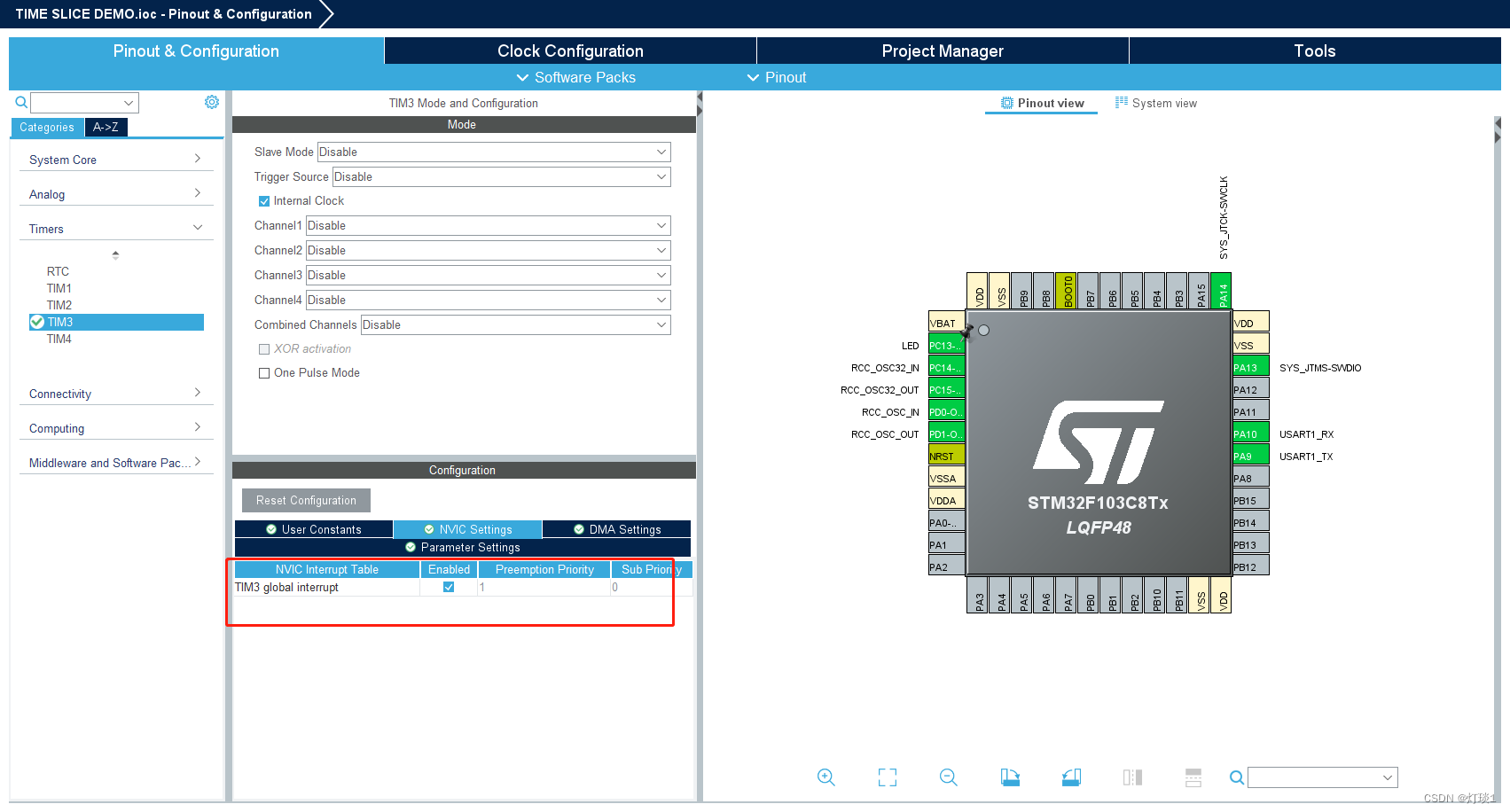The width and height of the screenshot is (1510, 812).
Task: Select pin PA13 SYS_JTMS-SWDIO
Action: (x=1251, y=367)
